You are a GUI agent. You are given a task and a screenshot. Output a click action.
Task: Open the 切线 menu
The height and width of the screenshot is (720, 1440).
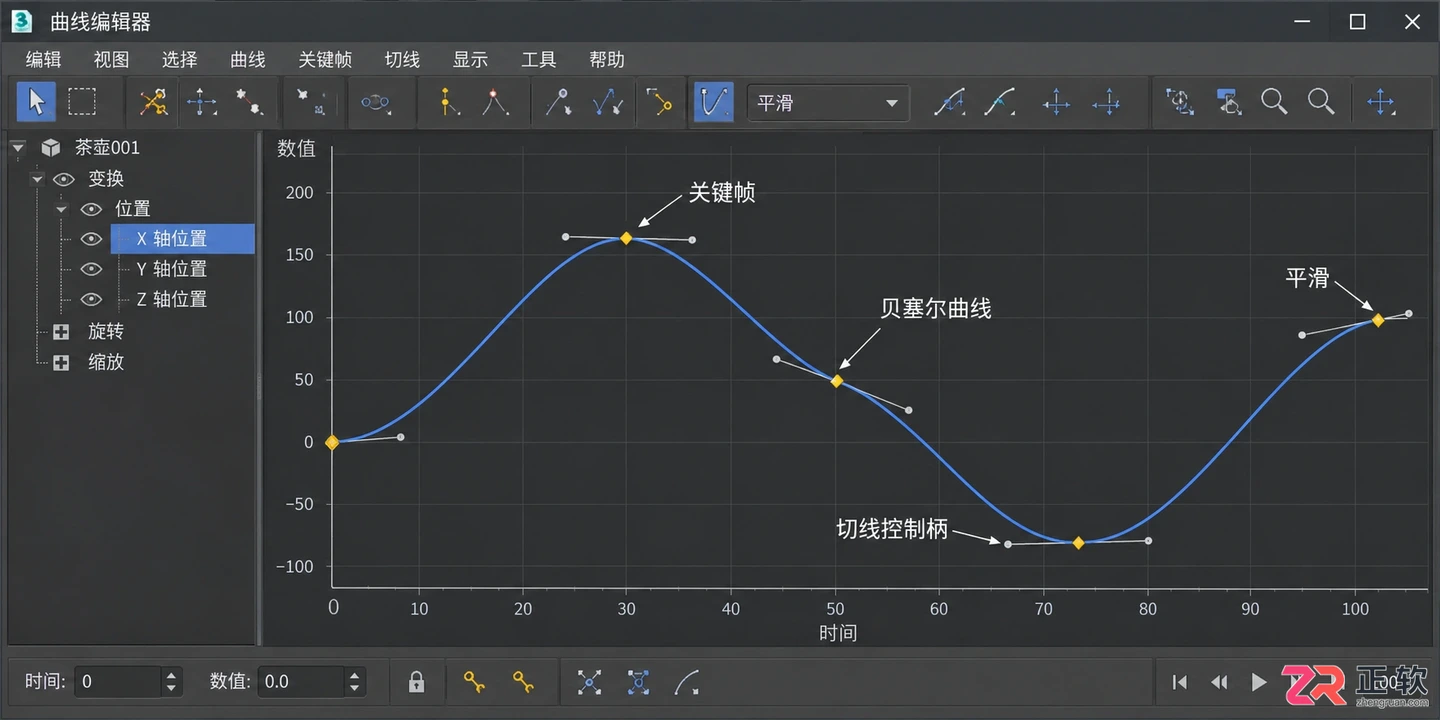402,59
